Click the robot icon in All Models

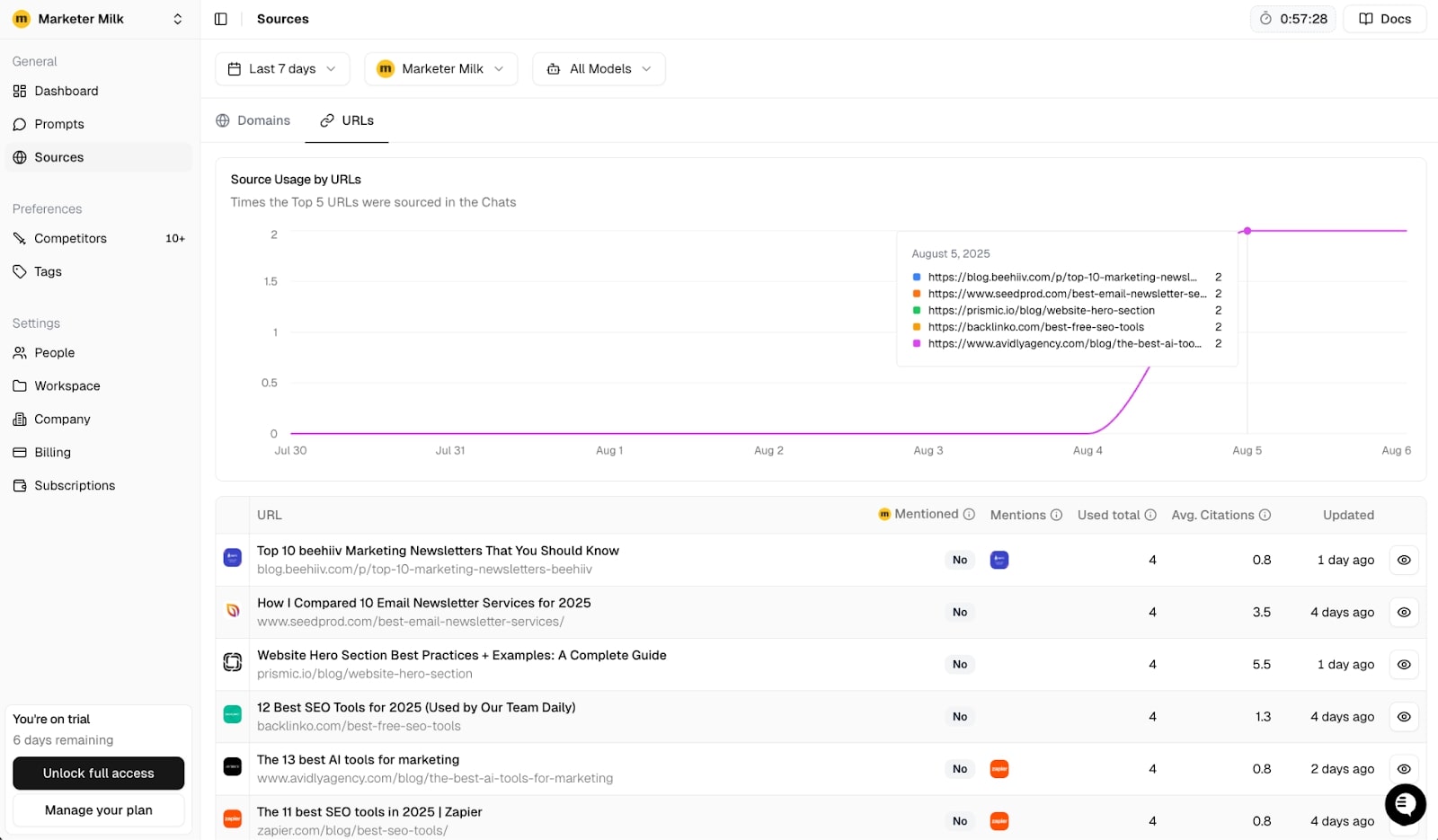(x=554, y=68)
